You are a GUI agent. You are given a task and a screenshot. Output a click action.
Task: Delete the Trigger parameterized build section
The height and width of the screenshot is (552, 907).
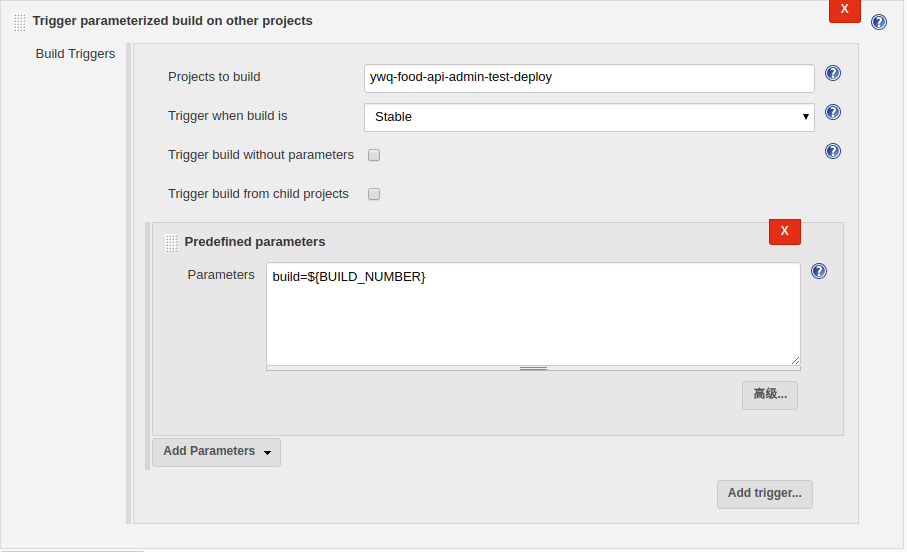[x=844, y=9]
